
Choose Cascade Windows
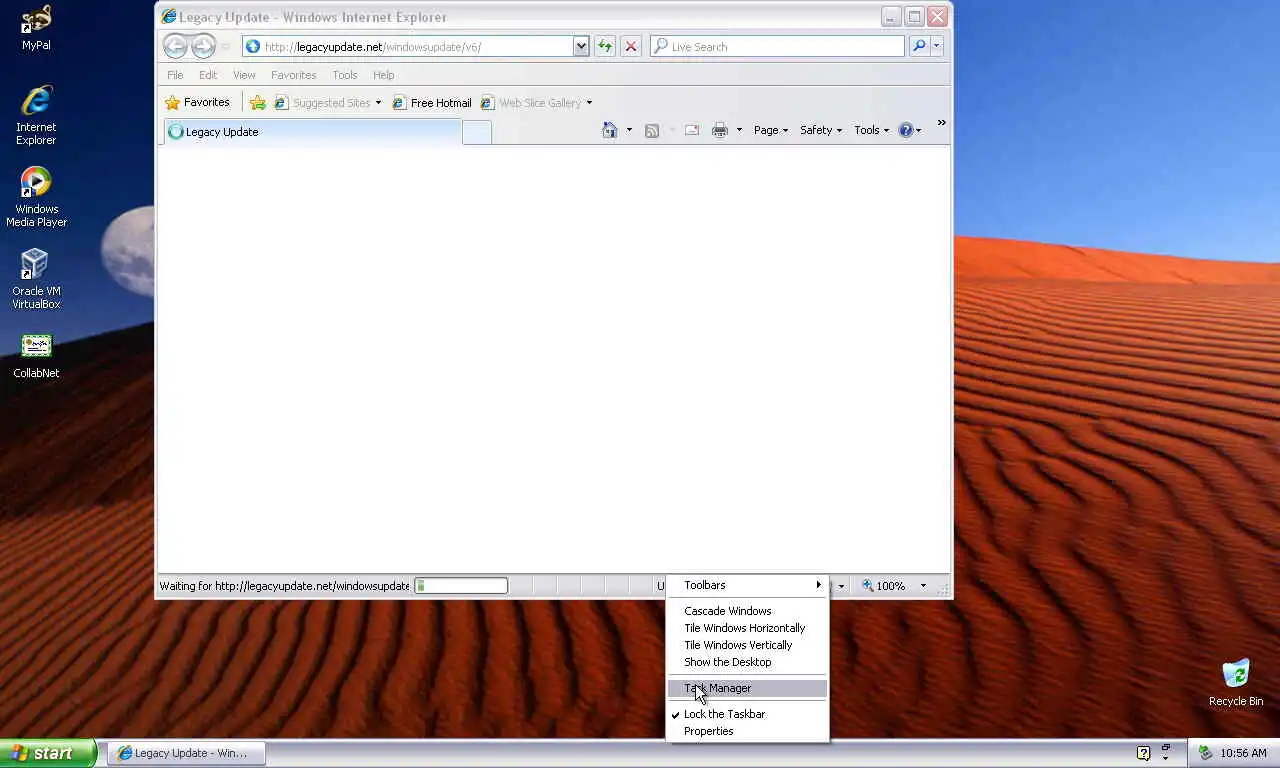(x=748, y=611)
